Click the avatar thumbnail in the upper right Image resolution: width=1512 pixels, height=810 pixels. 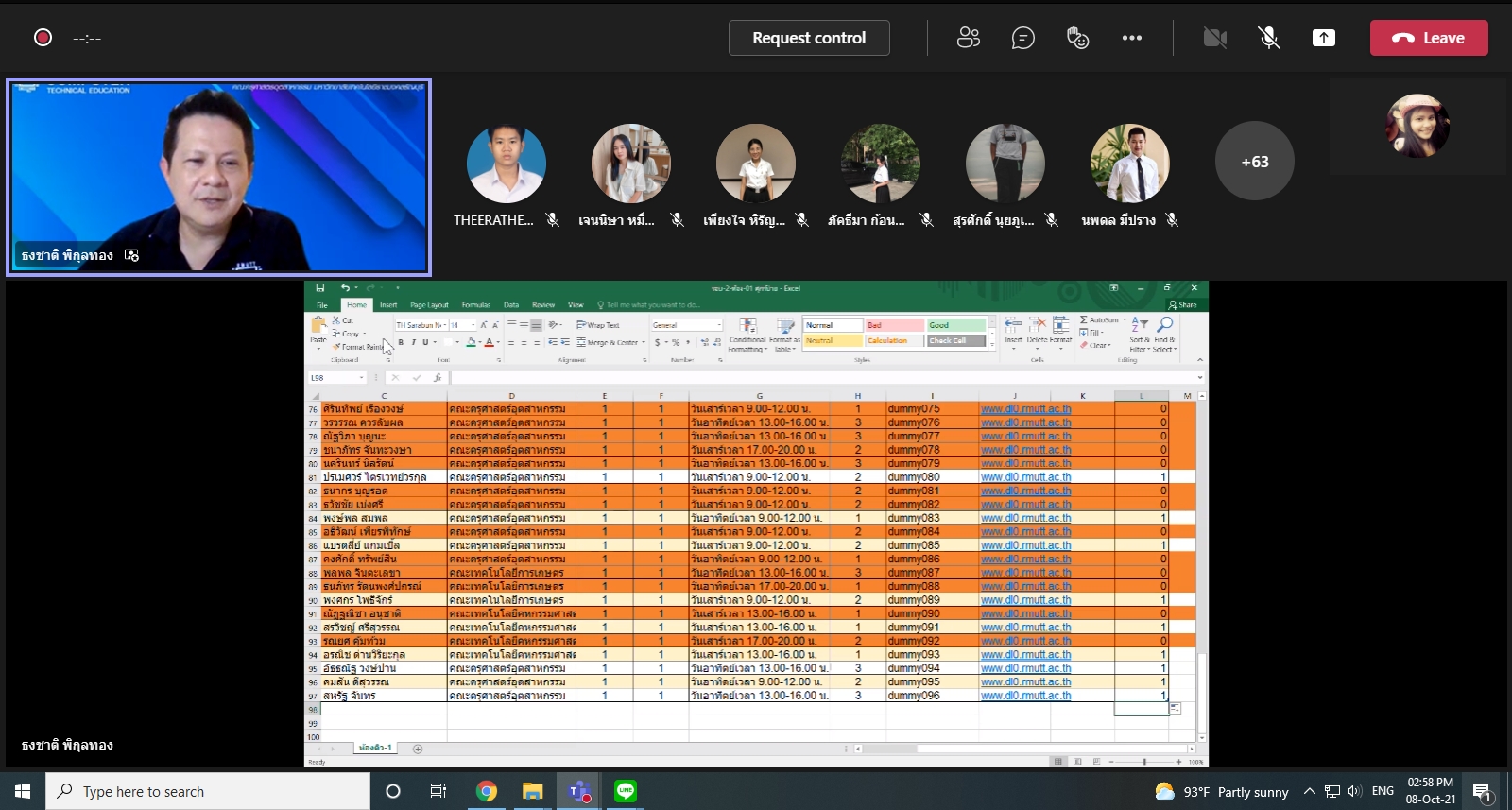click(1417, 126)
